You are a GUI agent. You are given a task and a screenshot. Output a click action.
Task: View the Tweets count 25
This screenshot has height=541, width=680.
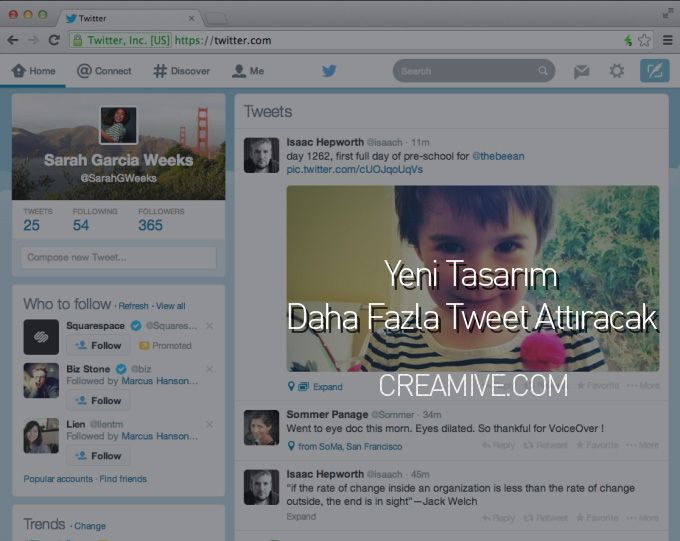point(32,225)
